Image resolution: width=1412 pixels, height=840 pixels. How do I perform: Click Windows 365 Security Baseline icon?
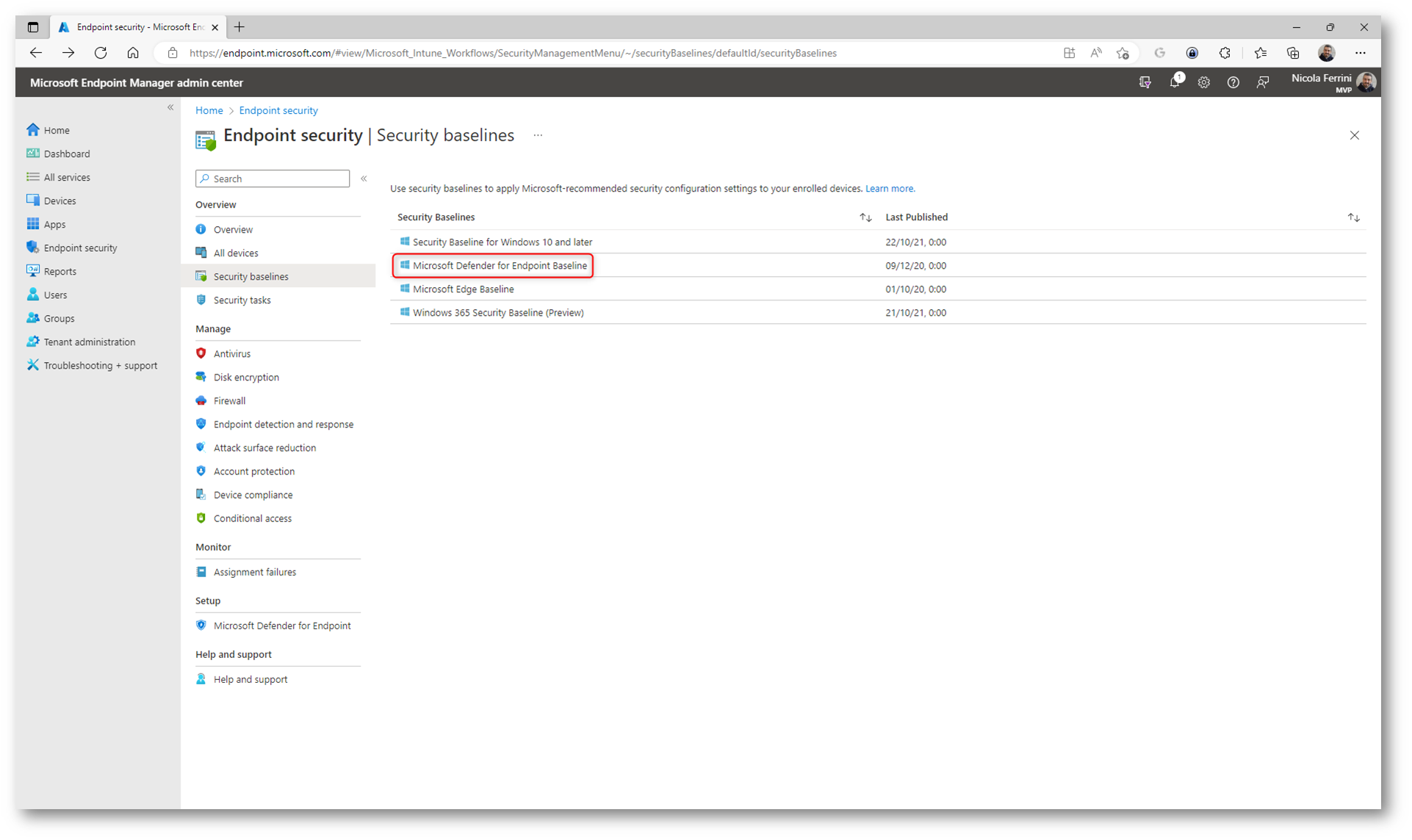click(404, 312)
